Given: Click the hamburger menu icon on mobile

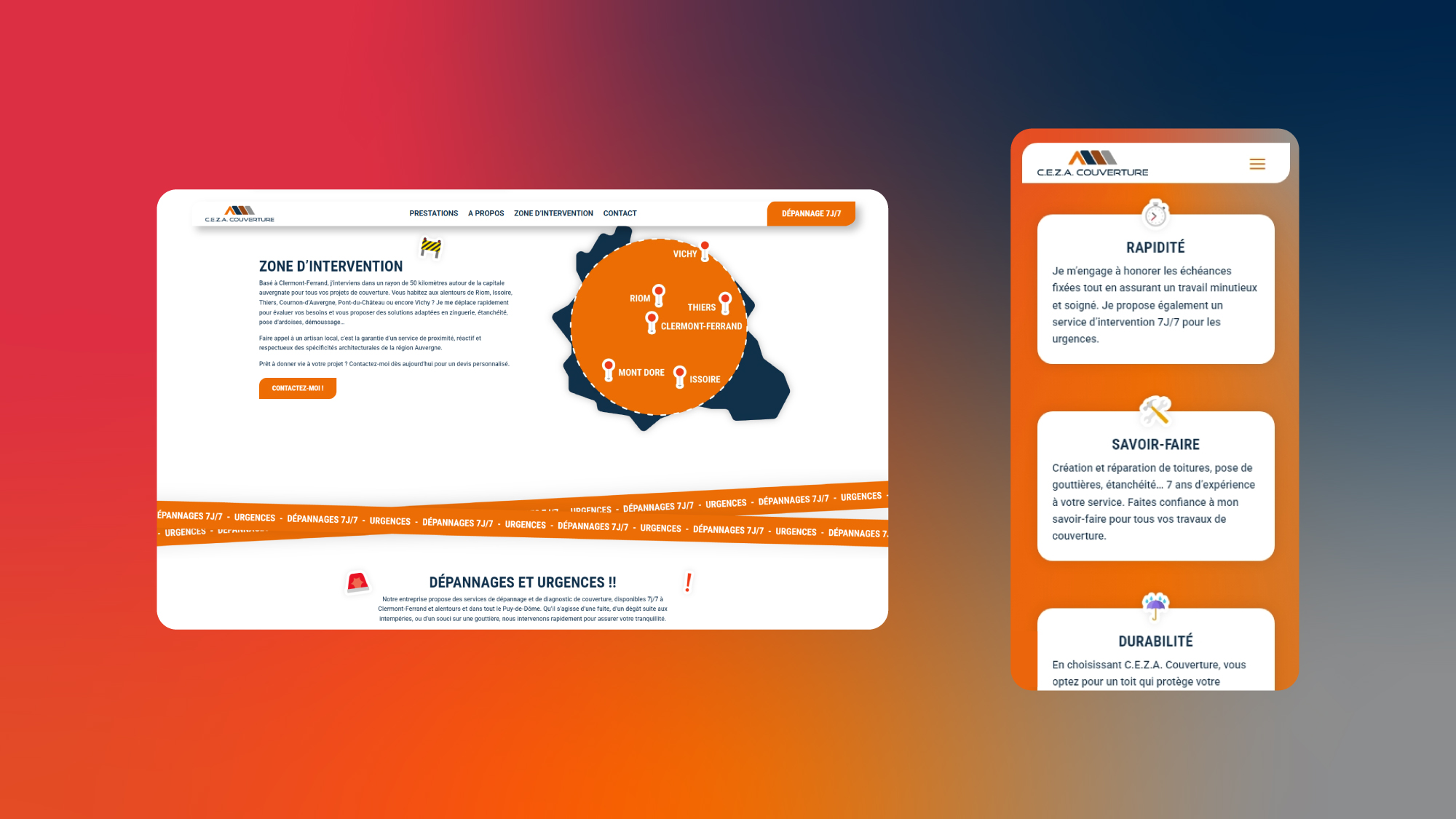Looking at the screenshot, I should [1257, 164].
